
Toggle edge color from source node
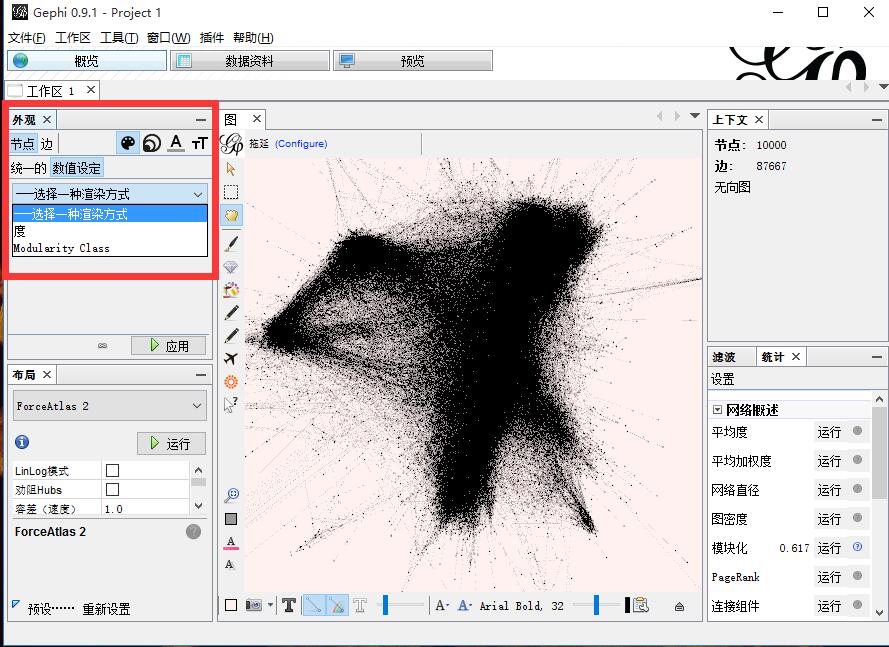[337, 605]
